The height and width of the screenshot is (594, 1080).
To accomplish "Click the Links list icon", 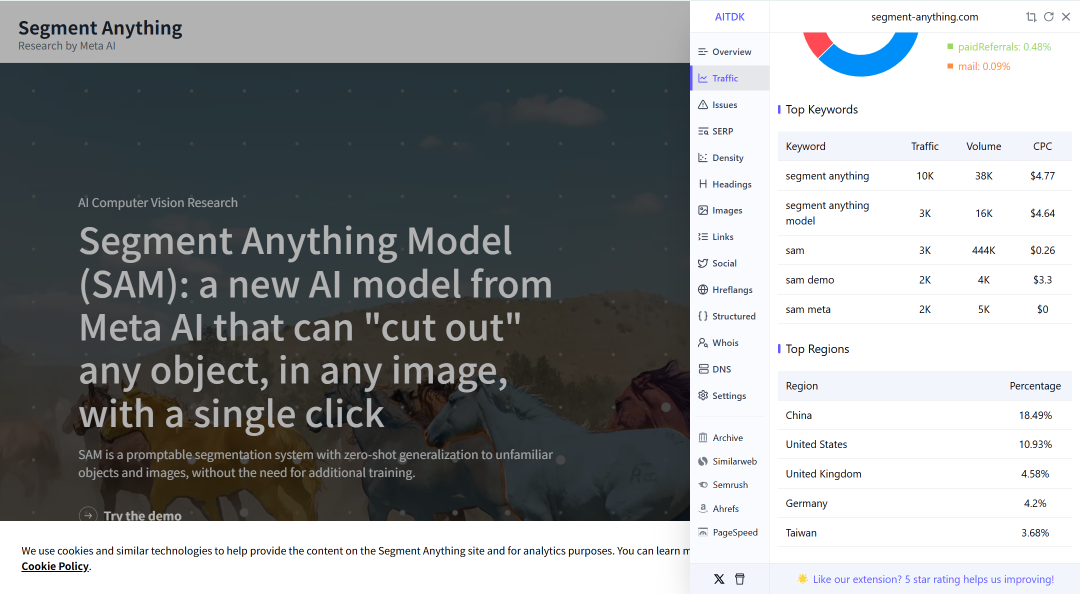I will coord(703,236).
